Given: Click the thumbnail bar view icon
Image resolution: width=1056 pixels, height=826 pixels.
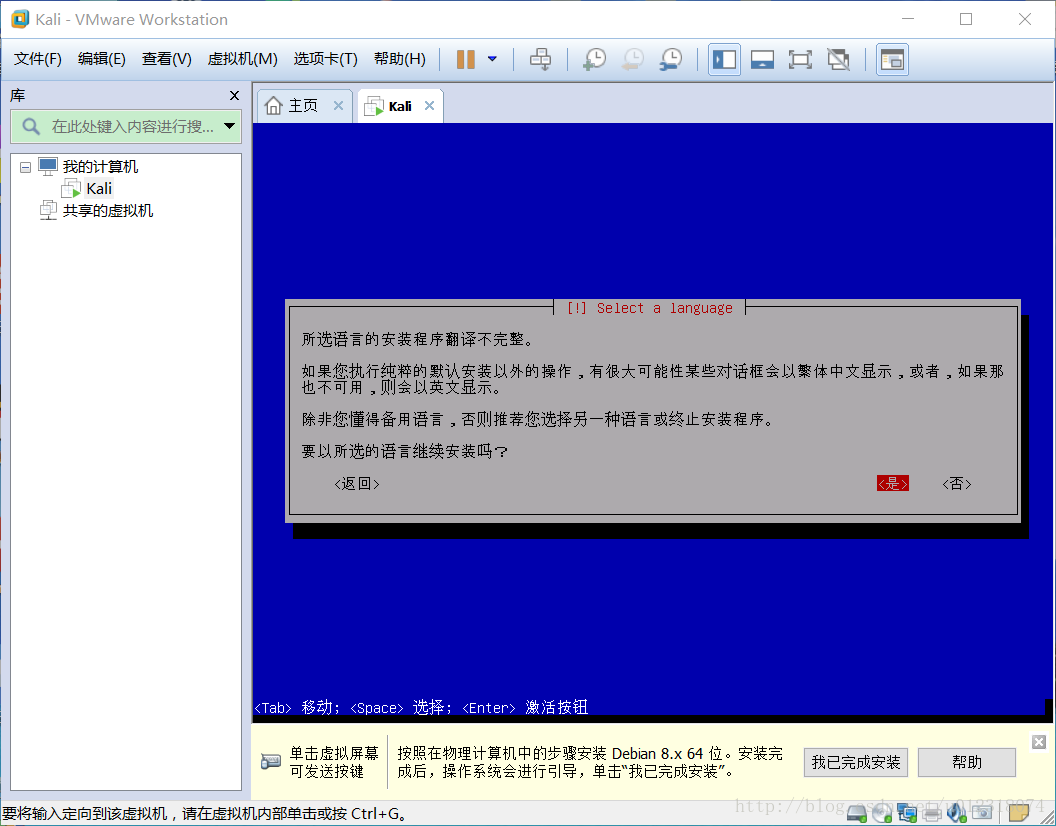Looking at the screenshot, I should (762, 59).
